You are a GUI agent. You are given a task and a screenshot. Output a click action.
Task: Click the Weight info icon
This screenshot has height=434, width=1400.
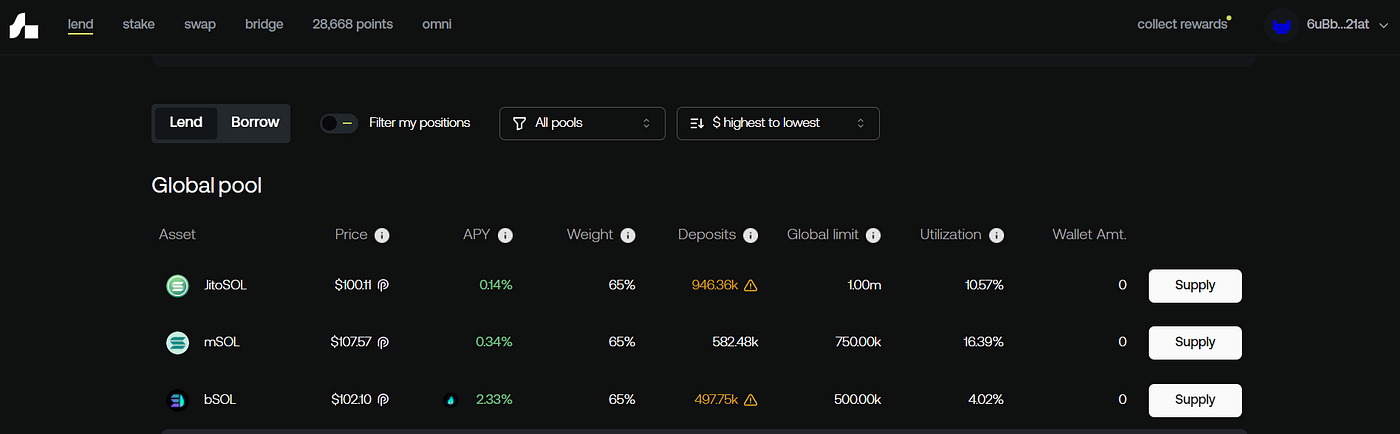pos(628,235)
